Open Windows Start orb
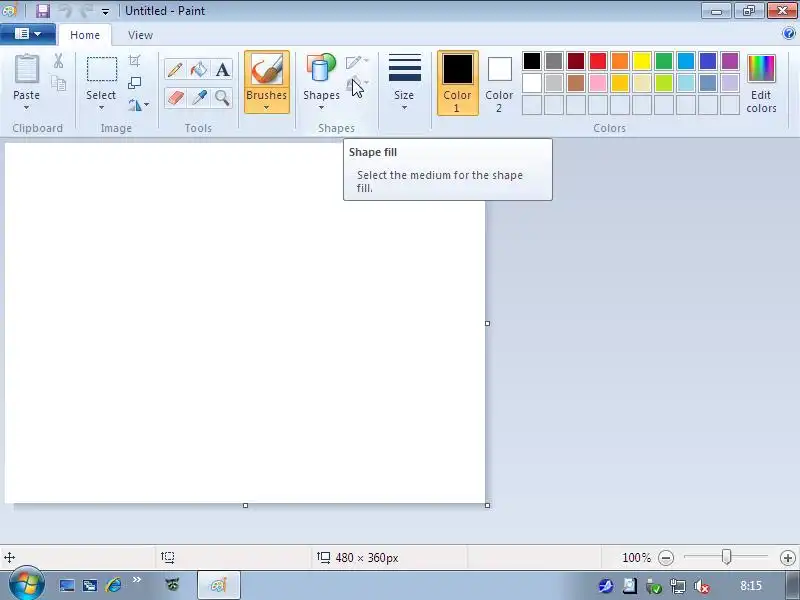 [26, 584]
